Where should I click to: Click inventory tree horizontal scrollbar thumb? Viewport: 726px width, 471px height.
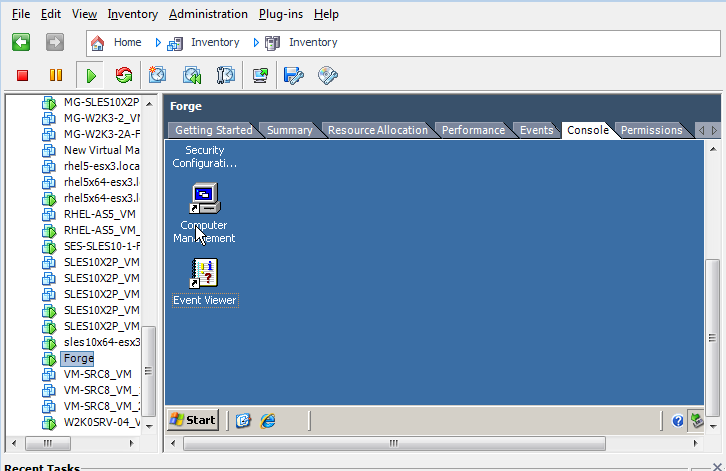point(48,443)
